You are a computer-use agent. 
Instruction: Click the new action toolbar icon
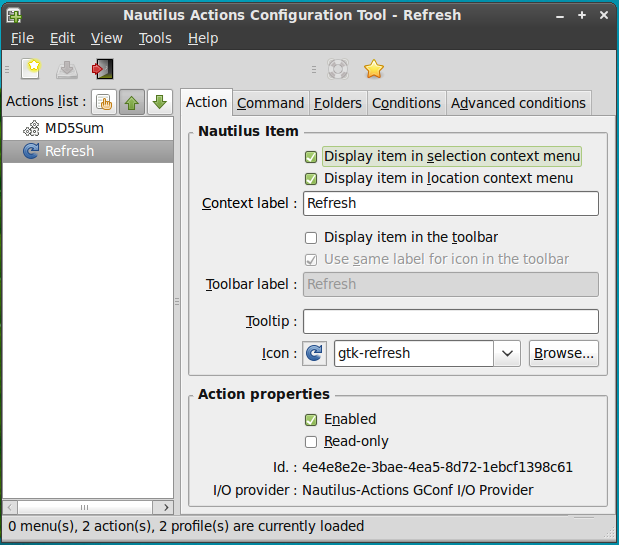pyautogui.click(x=31, y=69)
